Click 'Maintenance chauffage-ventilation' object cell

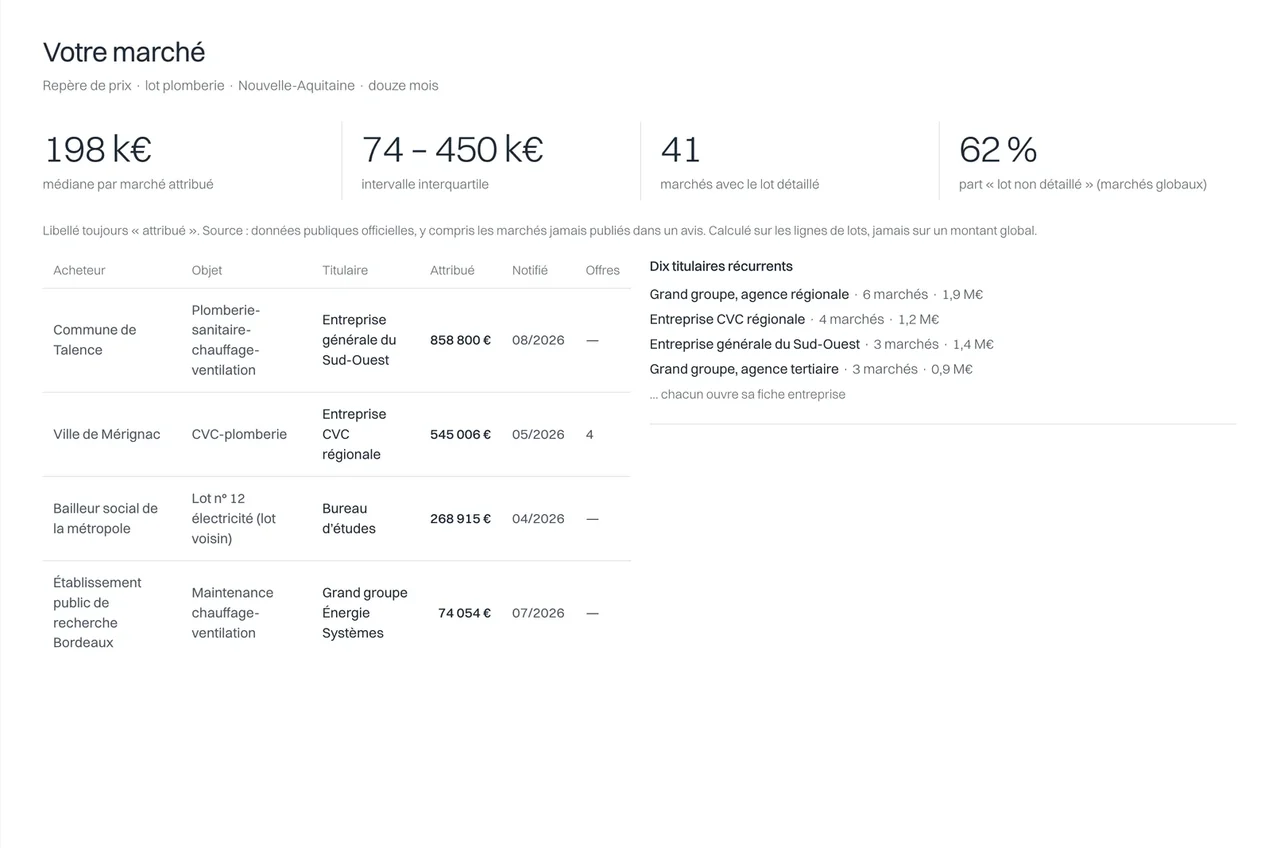pyautogui.click(x=233, y=612)
